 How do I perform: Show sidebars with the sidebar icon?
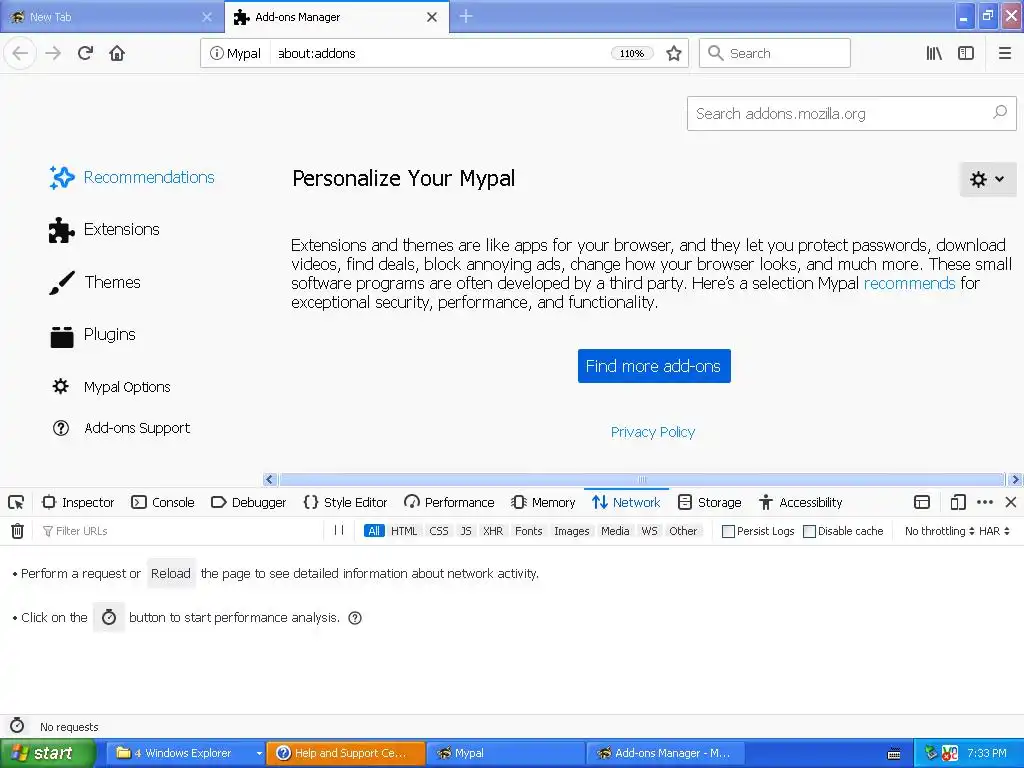[966, 53]
